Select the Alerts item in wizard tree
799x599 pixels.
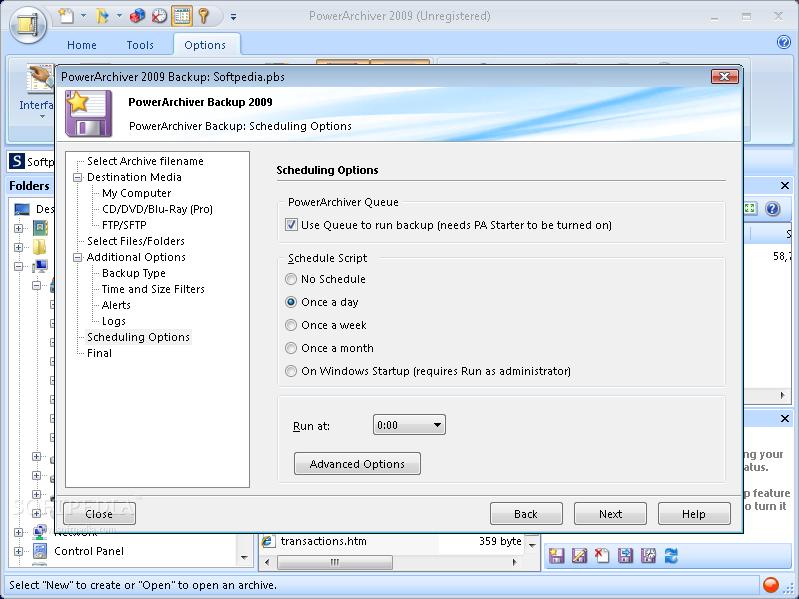click(x=116, y=305)
